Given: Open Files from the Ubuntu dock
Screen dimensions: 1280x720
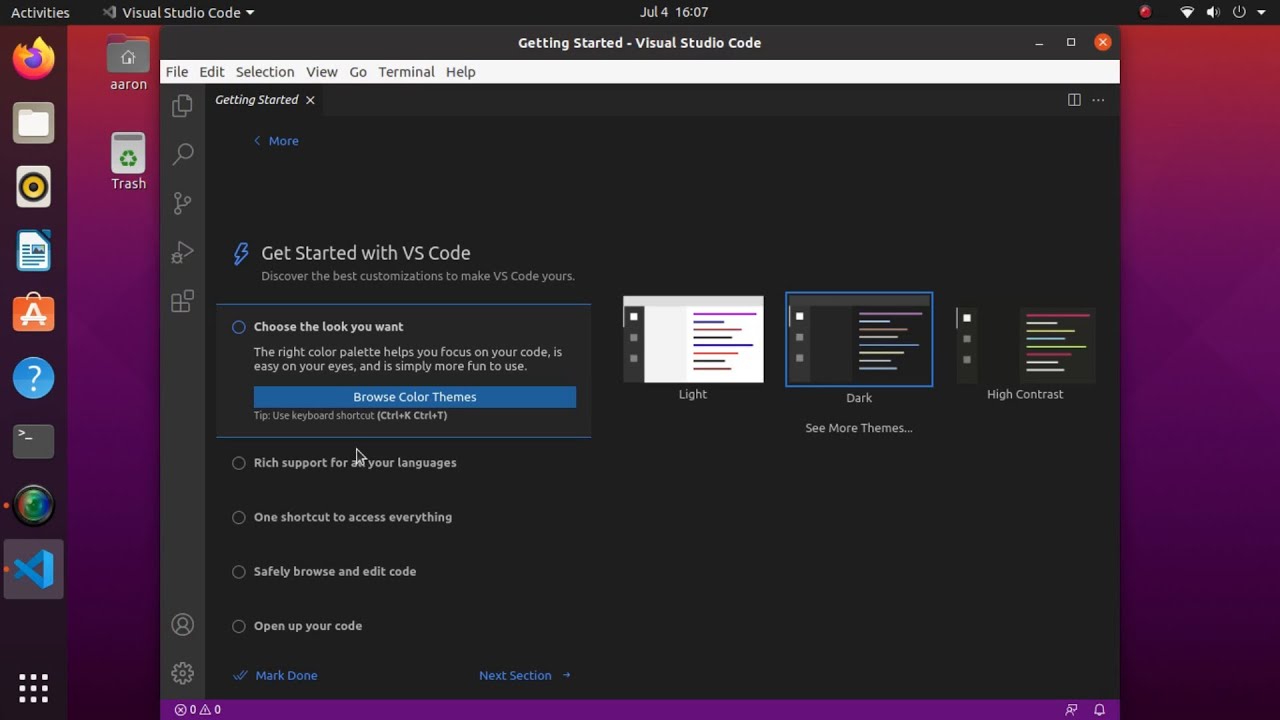Looking at the screenshot, I should [x=33, y=123].
